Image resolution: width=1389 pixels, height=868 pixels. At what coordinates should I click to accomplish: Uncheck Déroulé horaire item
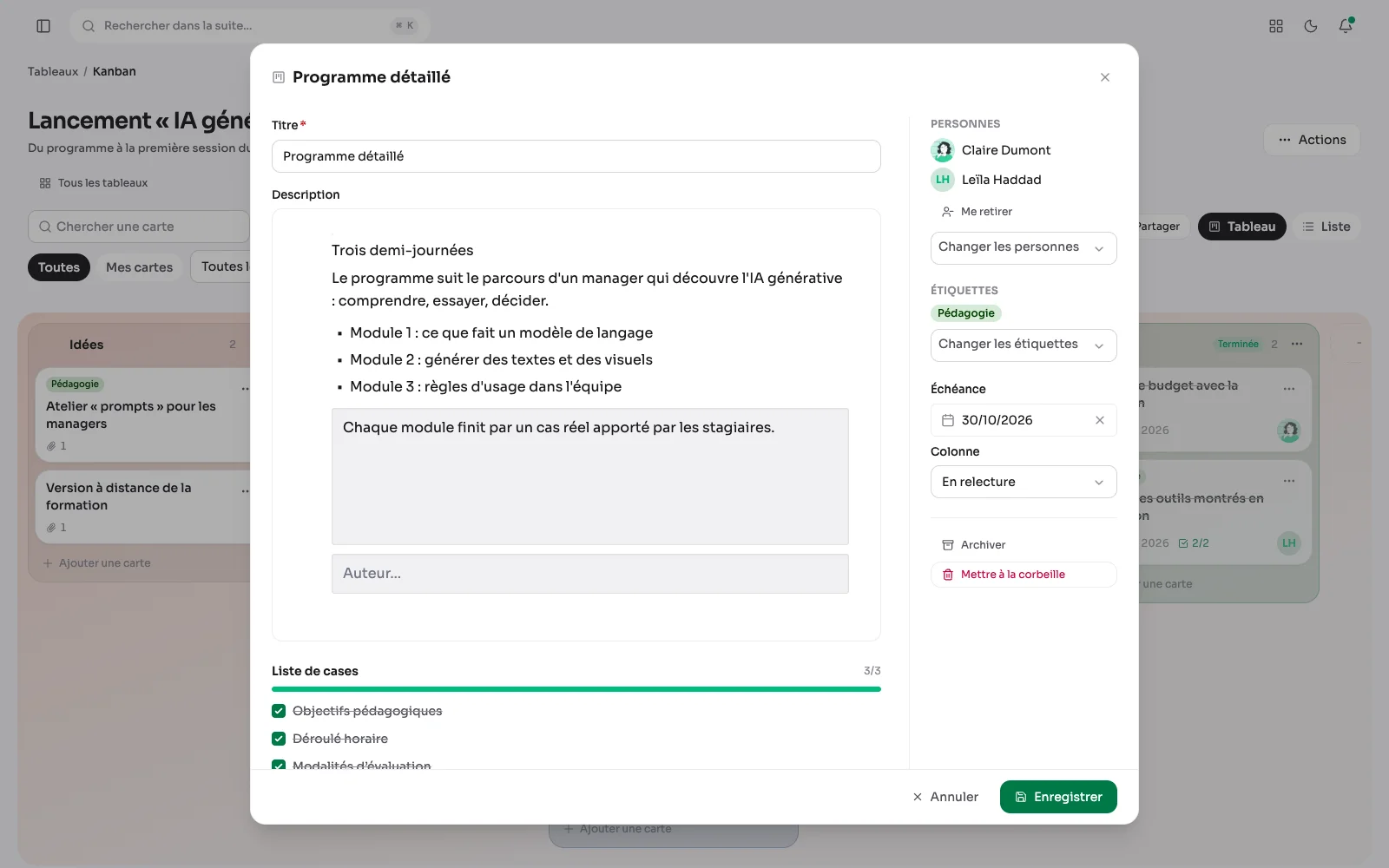(279, 739)
